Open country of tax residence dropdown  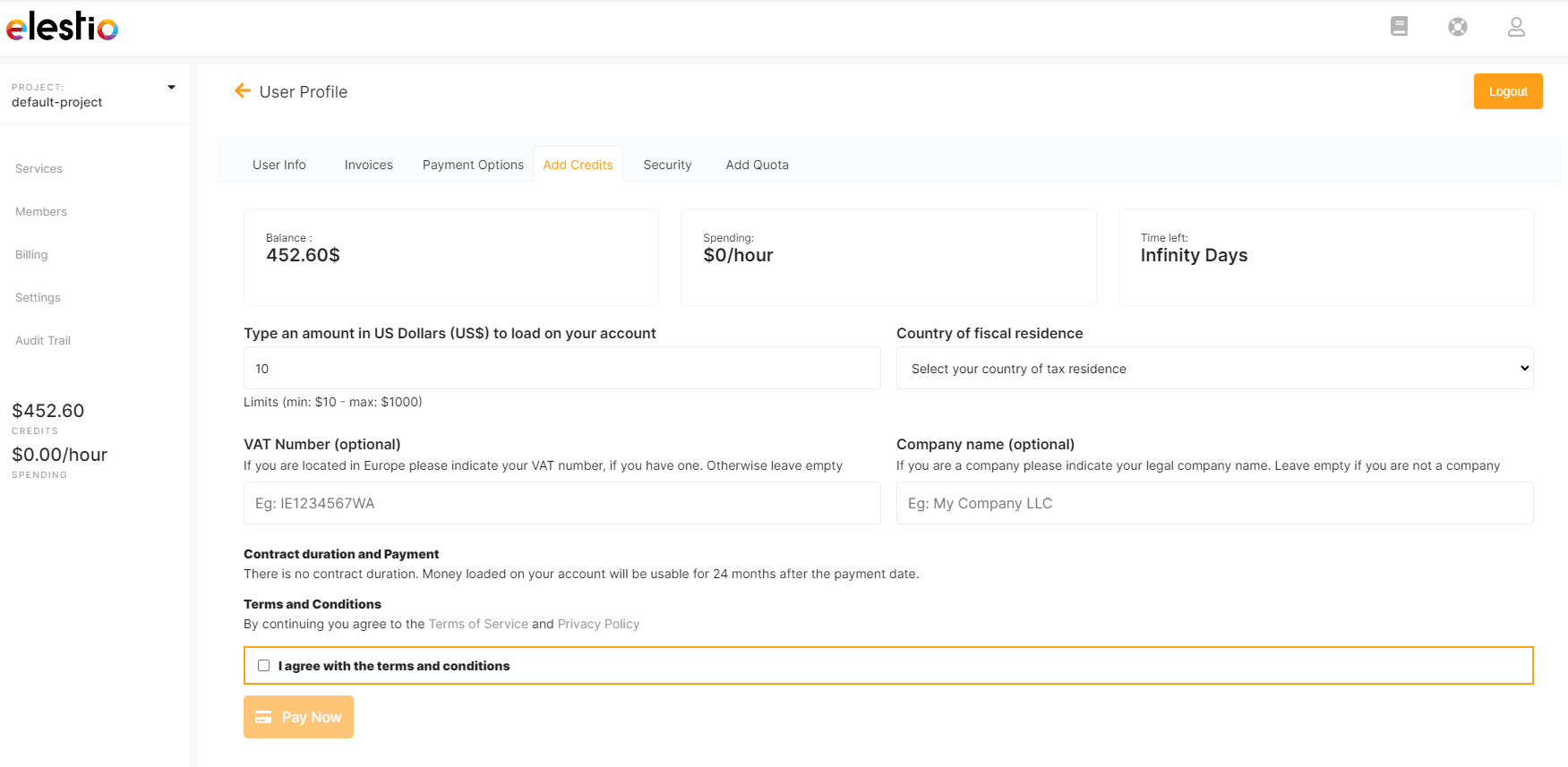1214,369
